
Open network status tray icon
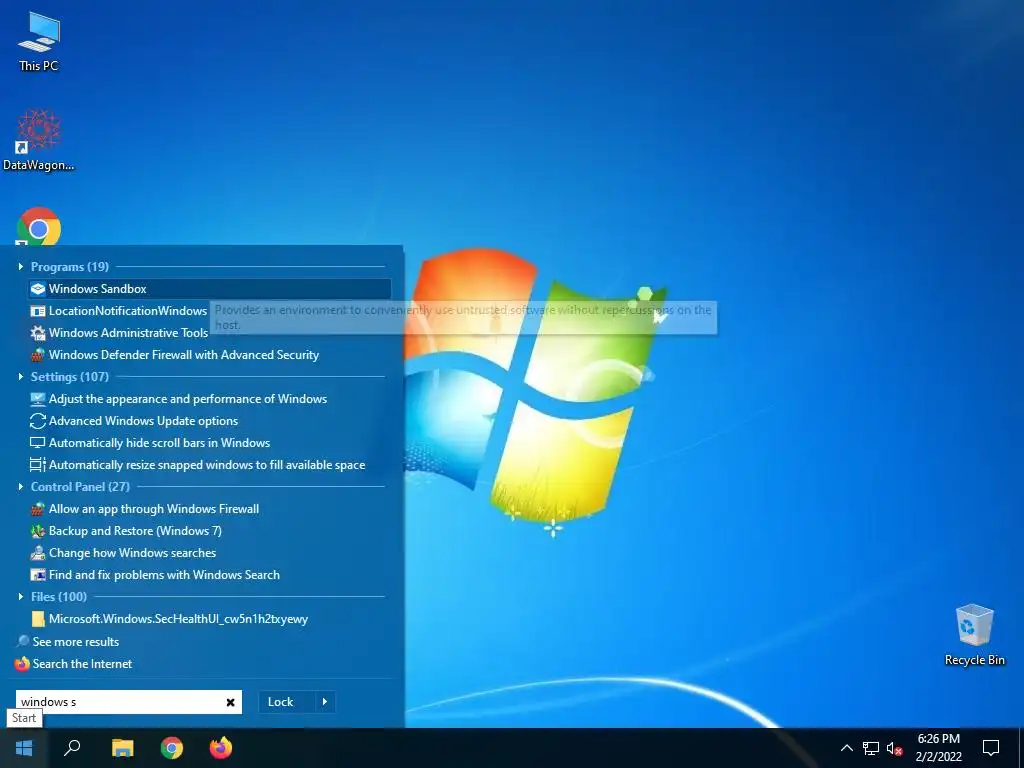(871, 748)
